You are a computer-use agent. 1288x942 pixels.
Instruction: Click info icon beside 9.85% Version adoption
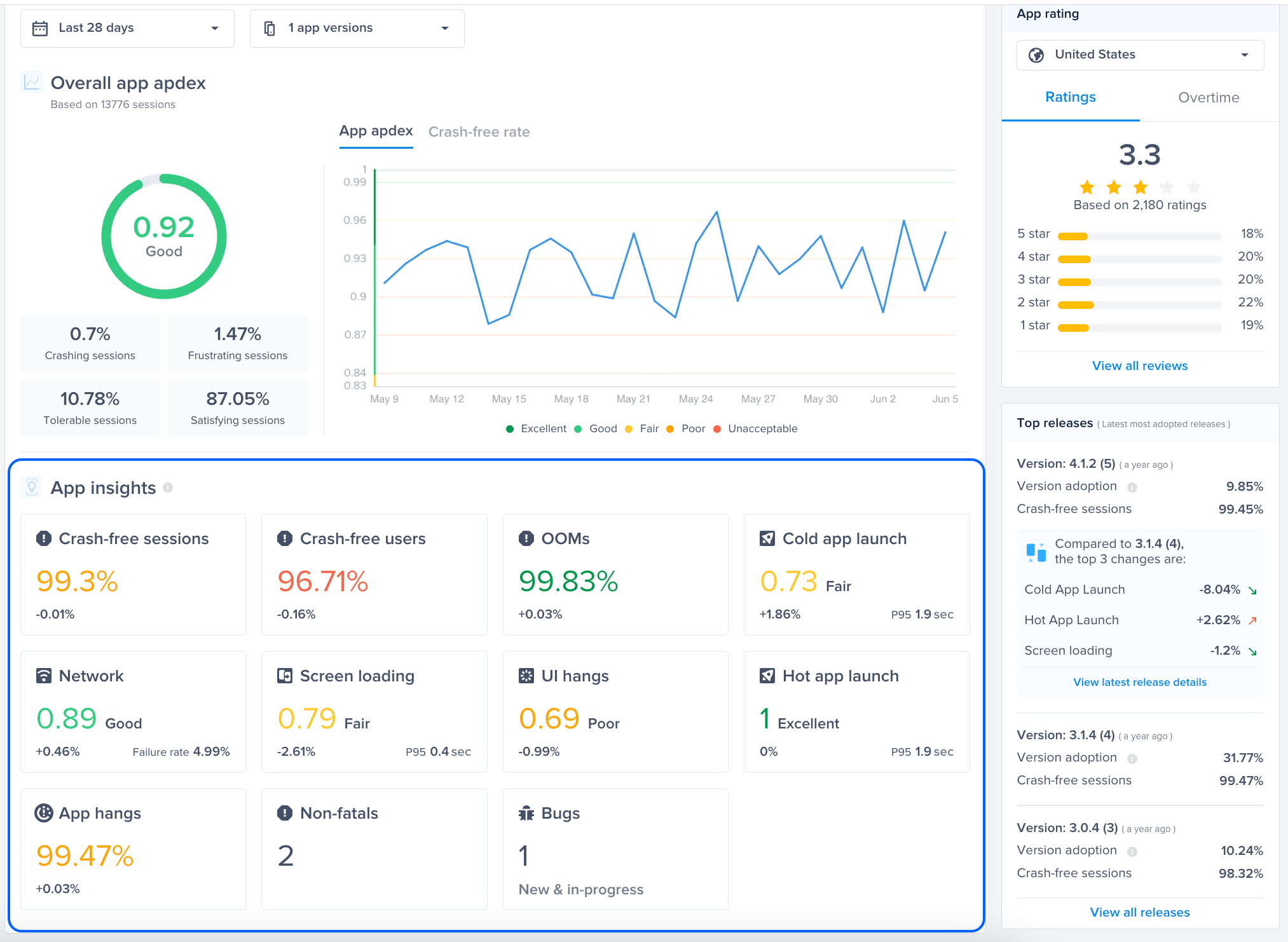click(1132, 487)
